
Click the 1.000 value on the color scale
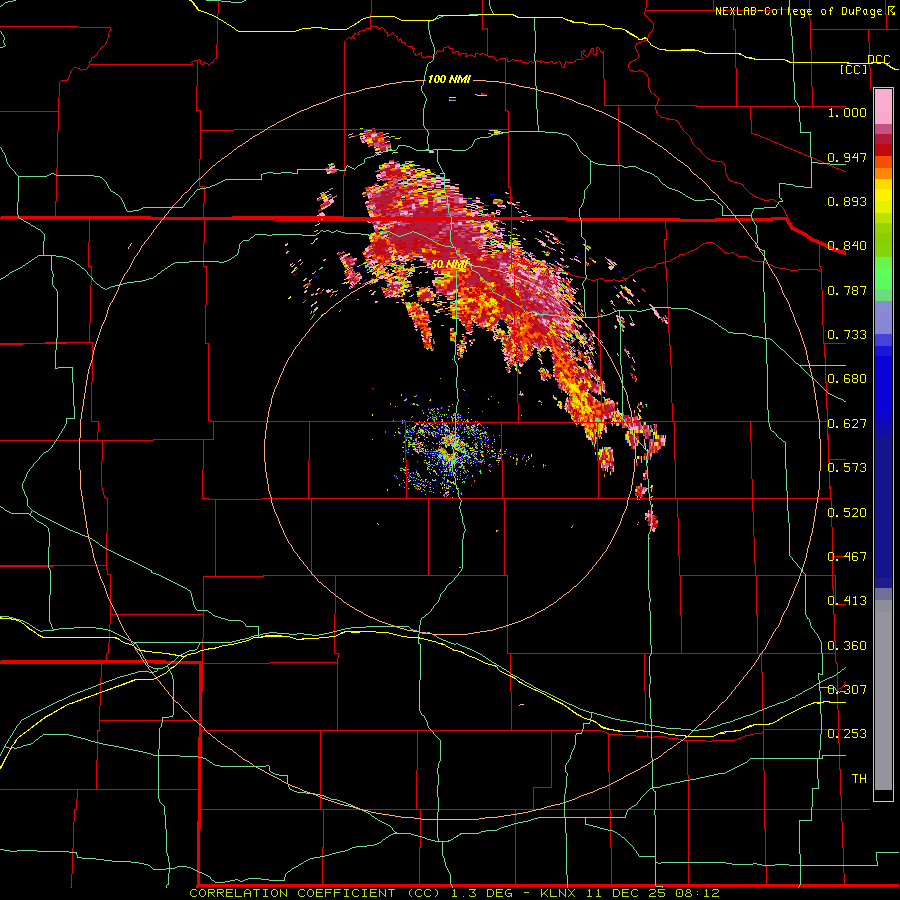pos(847,112)
